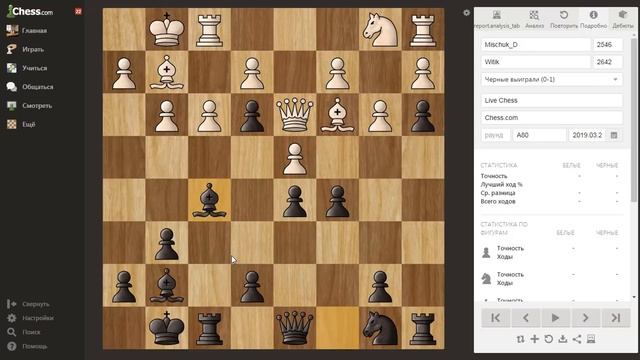Jump to the last move
This screenshot has height=360, width=640.
[616, 318]
